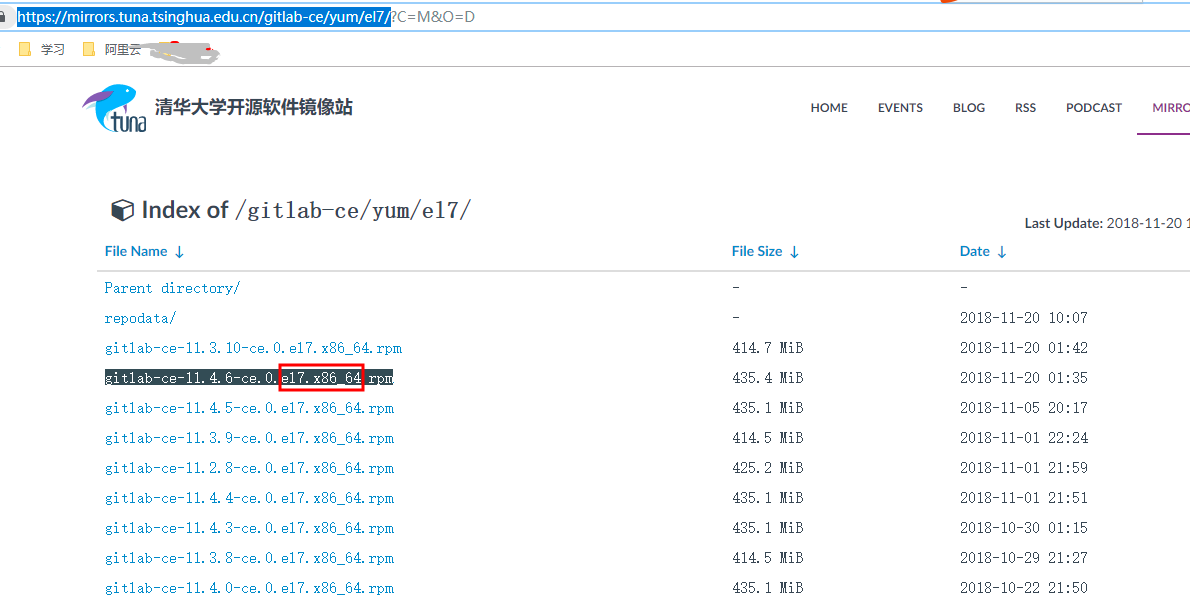Open the 学习 bookmark folder
Screen dimensions: 1190x601
(x=42, y=49)
